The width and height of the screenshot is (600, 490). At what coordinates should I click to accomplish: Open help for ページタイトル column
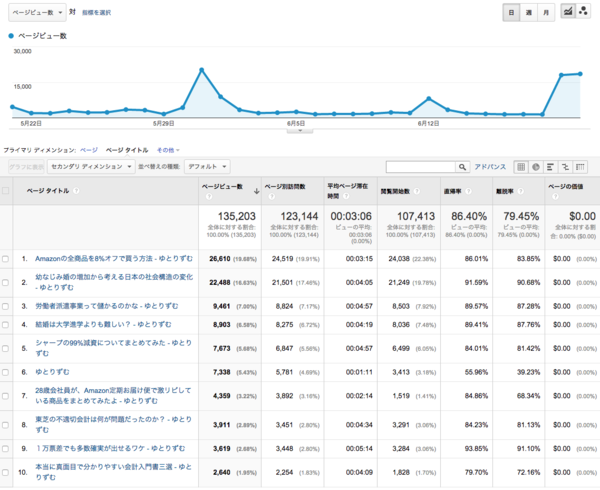(x=76, y=190)
